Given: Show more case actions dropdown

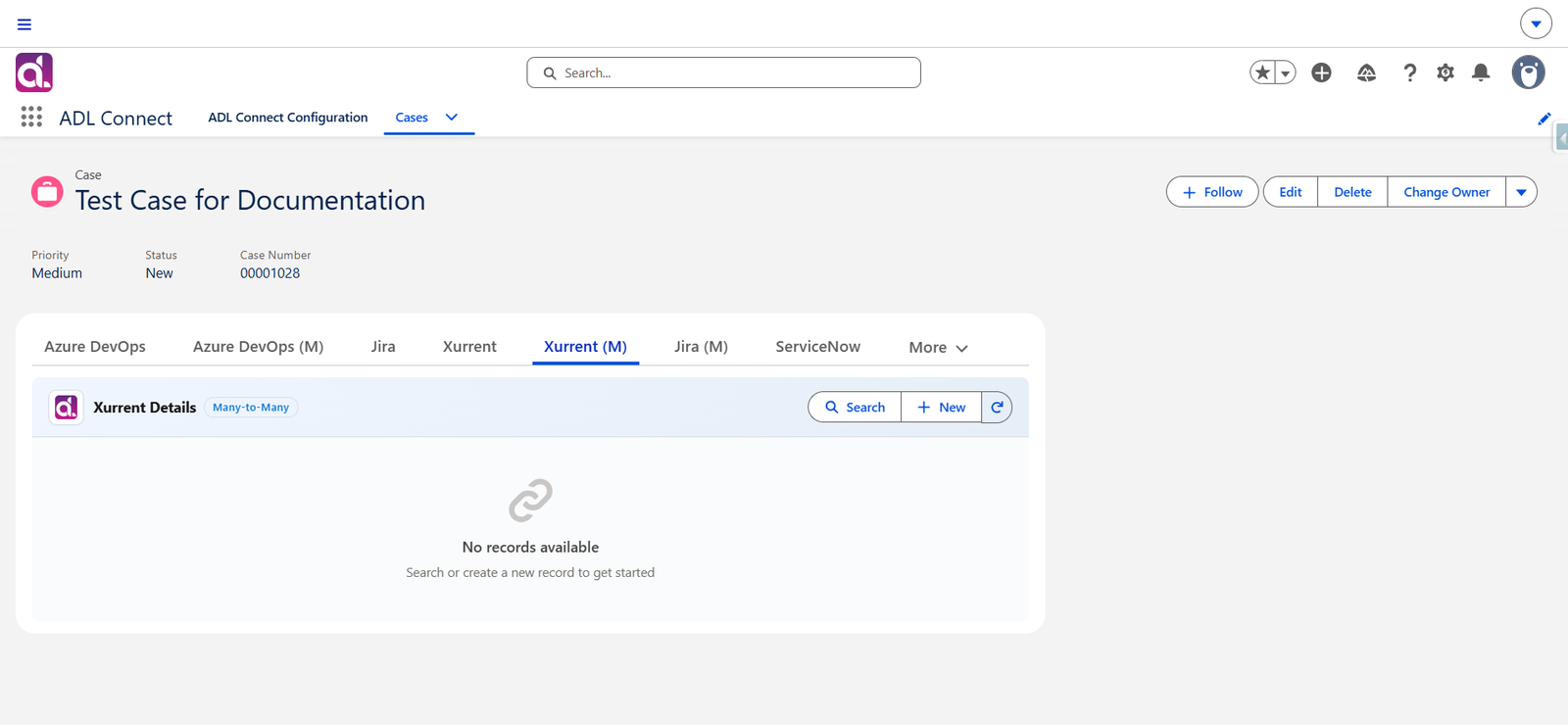Looking at the screenshot, I should coord(1521,192).
